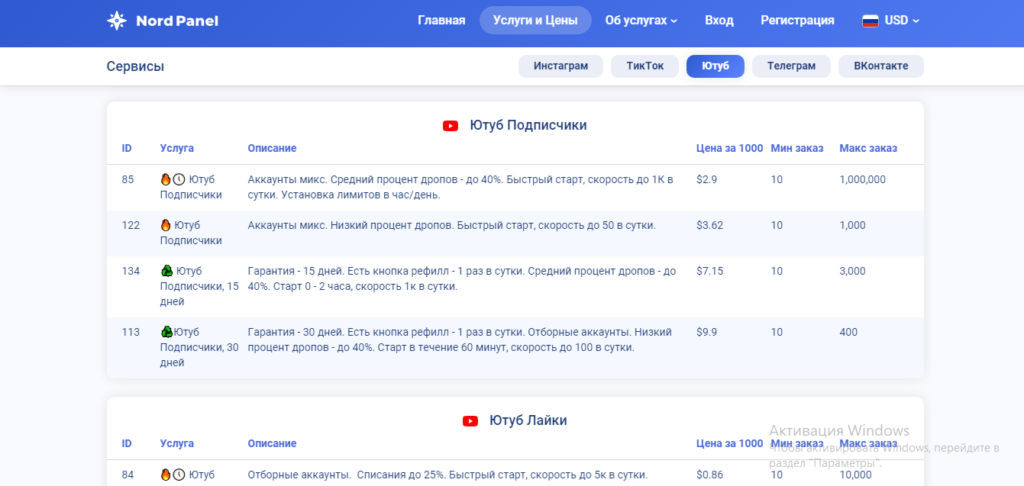The width and height of the screenshot is (1024, 486).
Task: Switch to the Инстаграм services tab
Action: pyautogui.click(x=560, y=66)
